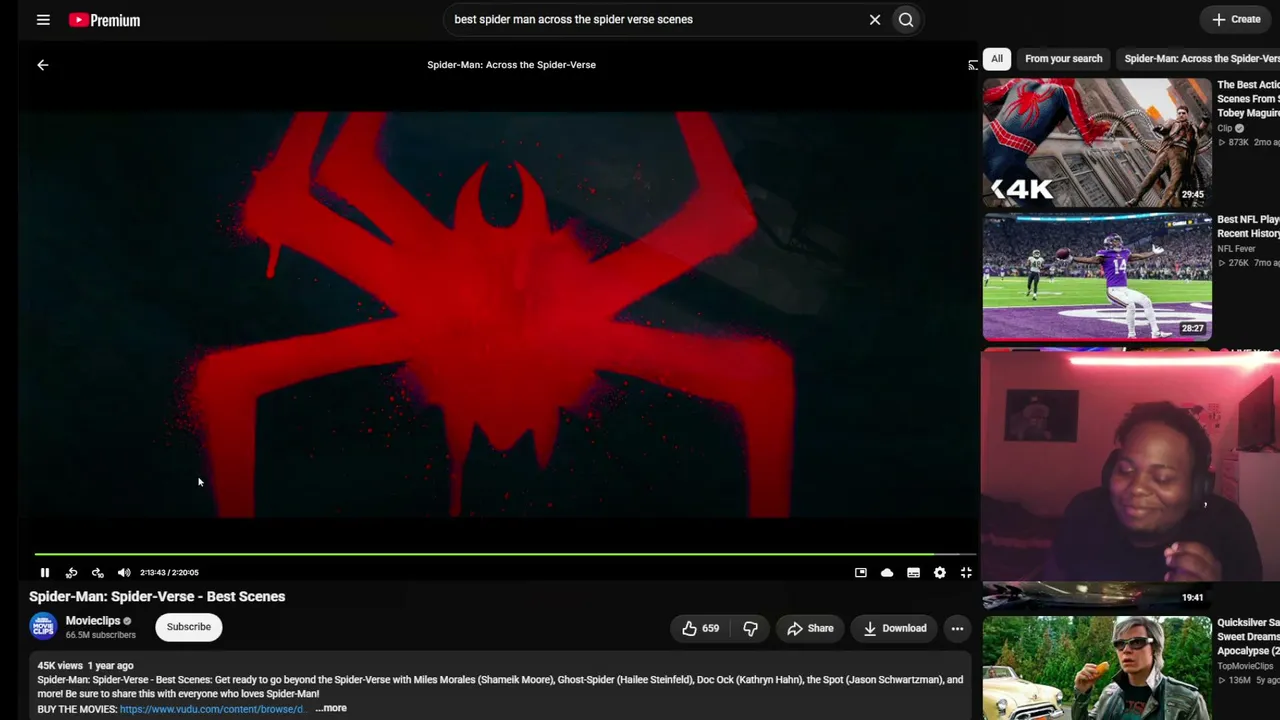Mute the video volume
This screenshot has height=720, width=1280.
[124, 573]
